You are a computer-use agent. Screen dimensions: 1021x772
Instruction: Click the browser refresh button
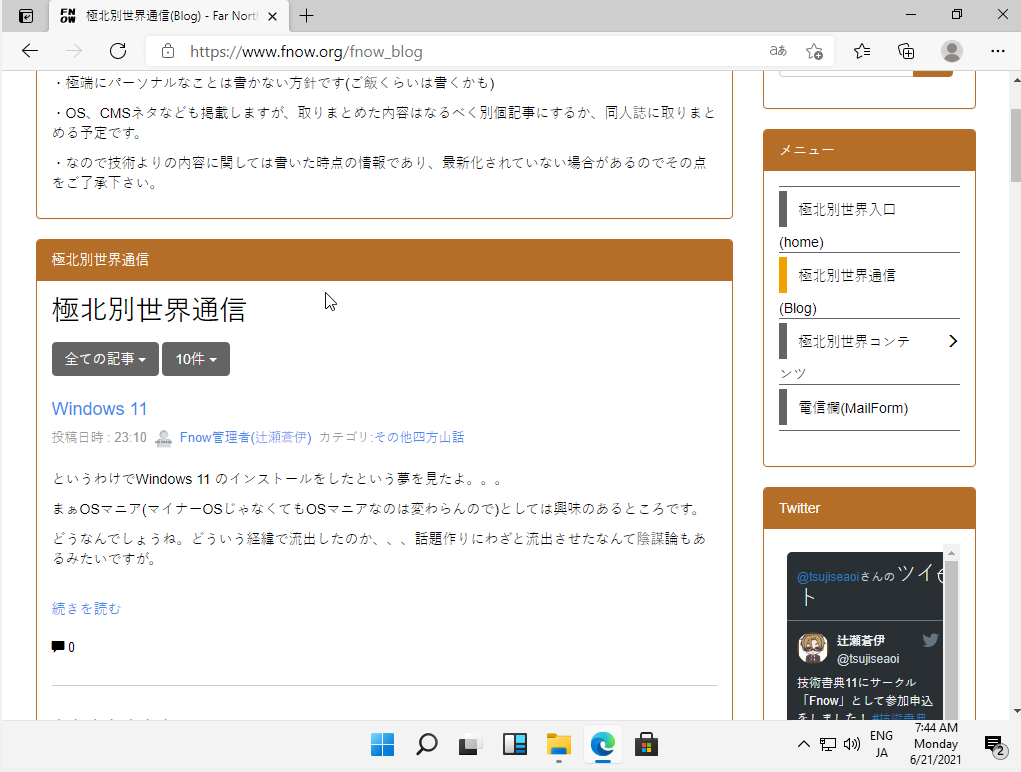(118, 51)
